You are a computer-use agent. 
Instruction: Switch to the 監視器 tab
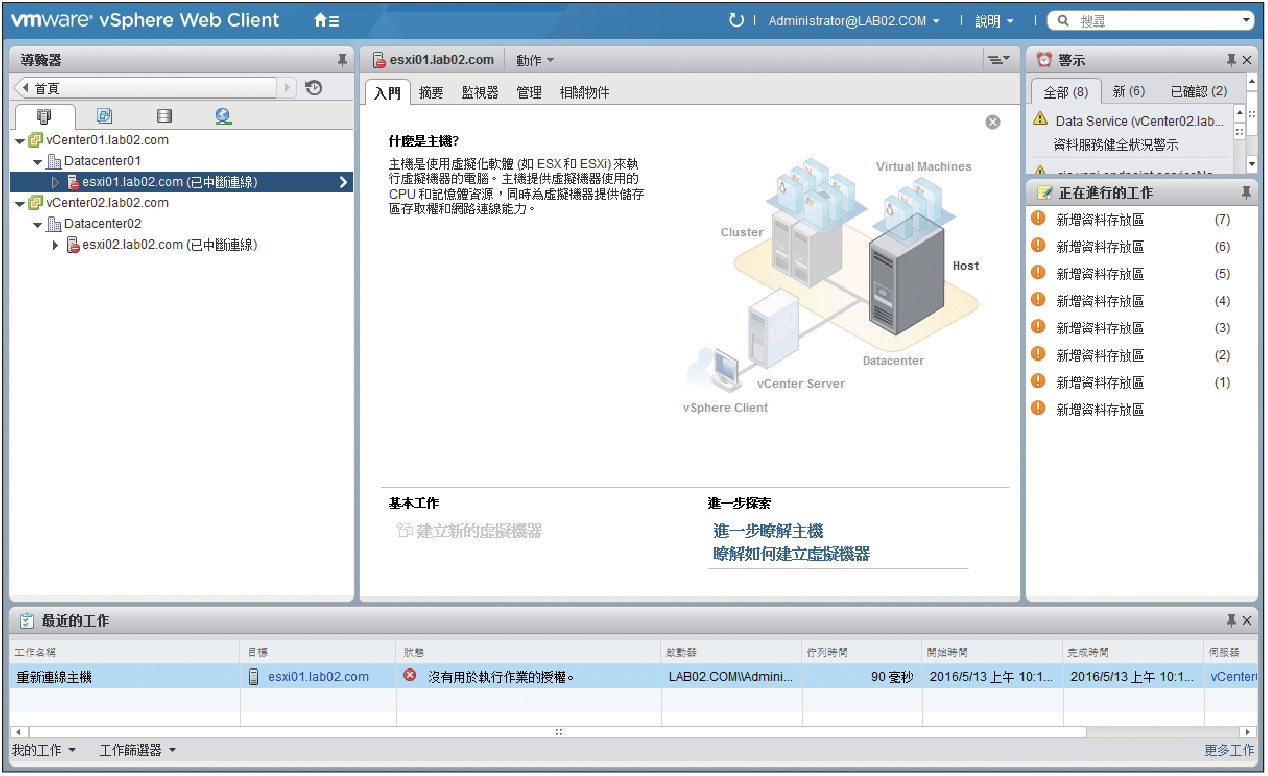tap(480, 93)
